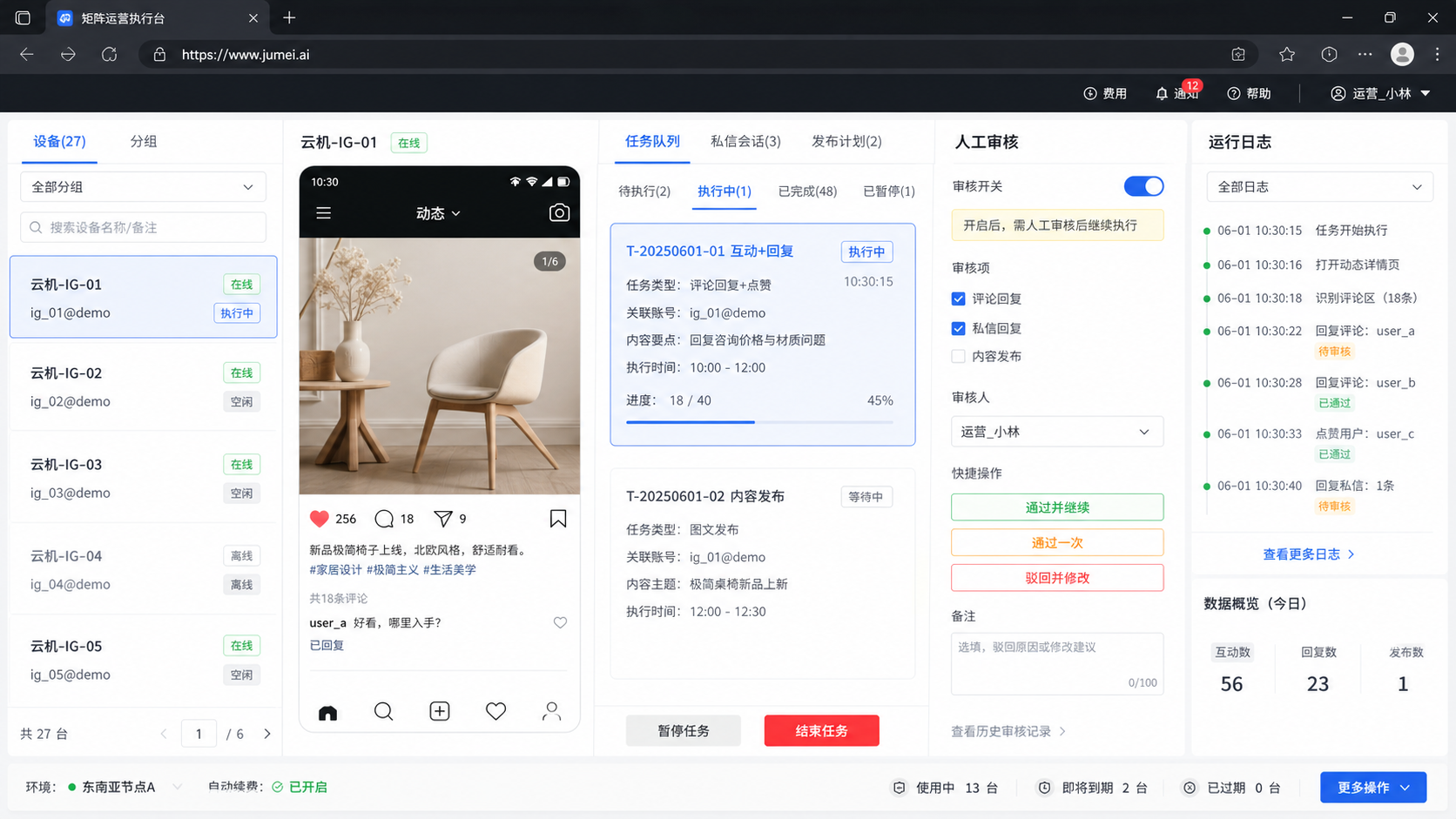Select device 云机-IG-02
The image size is (1456, 819).
coord(144,387)
